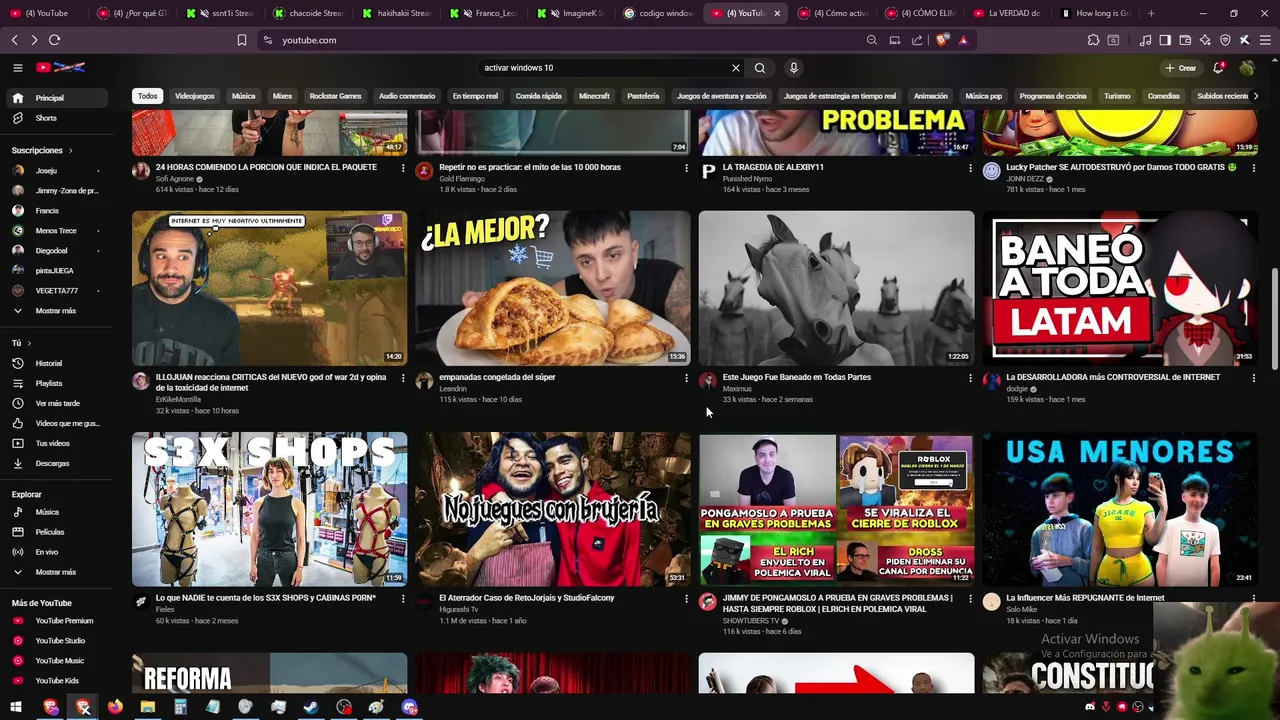Open 'BANEÓ A TODA LATAM' thumbnail
The height and width of the screenshot is (720, 1280).
1120,288
